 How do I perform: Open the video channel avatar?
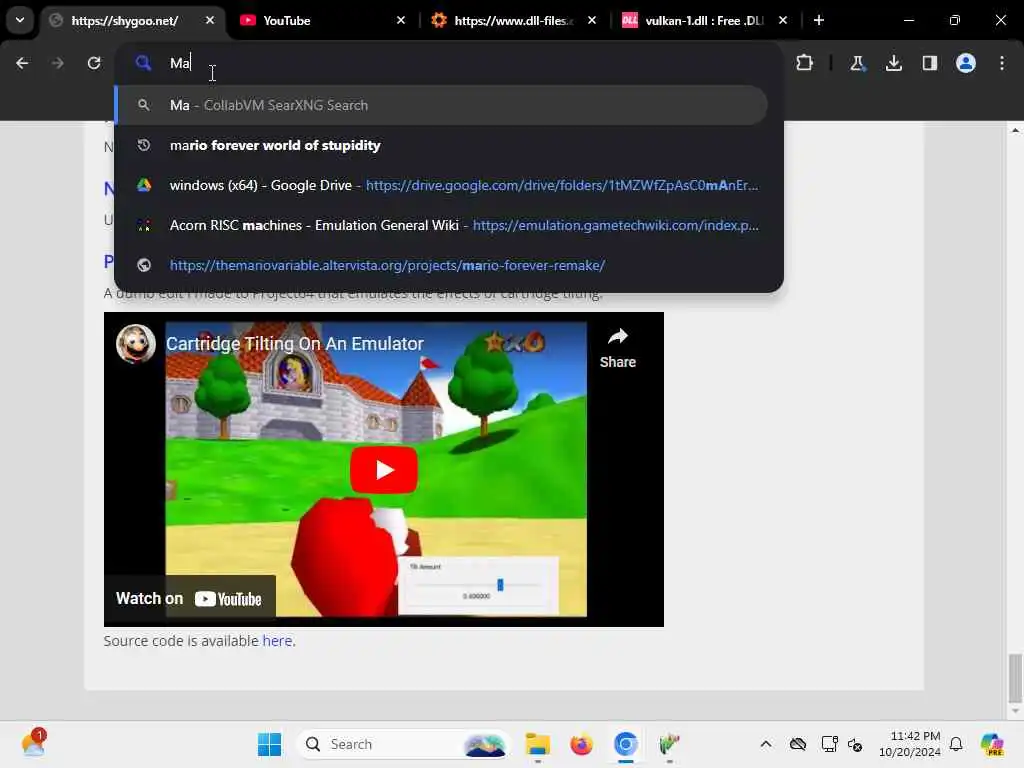136,344
